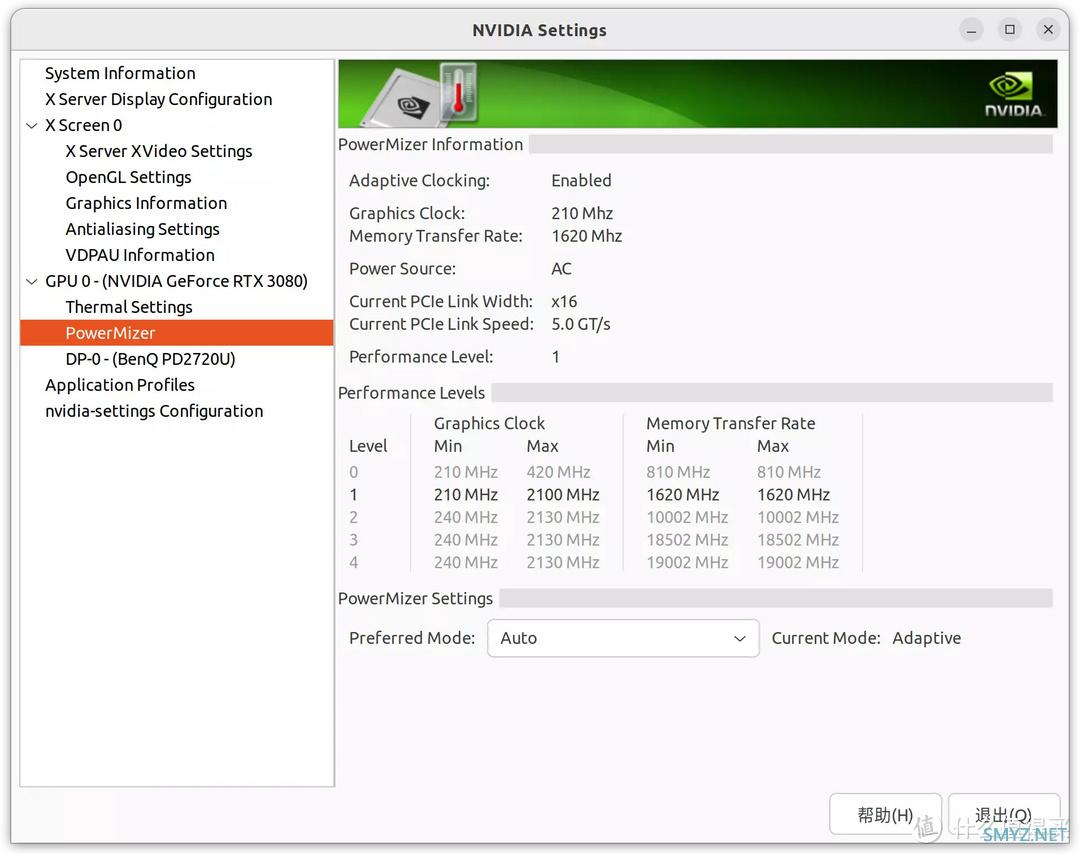Click level 1 max graphics clock '2100 MHz'
This screenshot has height=854, width=1080.
coord(563,494)
